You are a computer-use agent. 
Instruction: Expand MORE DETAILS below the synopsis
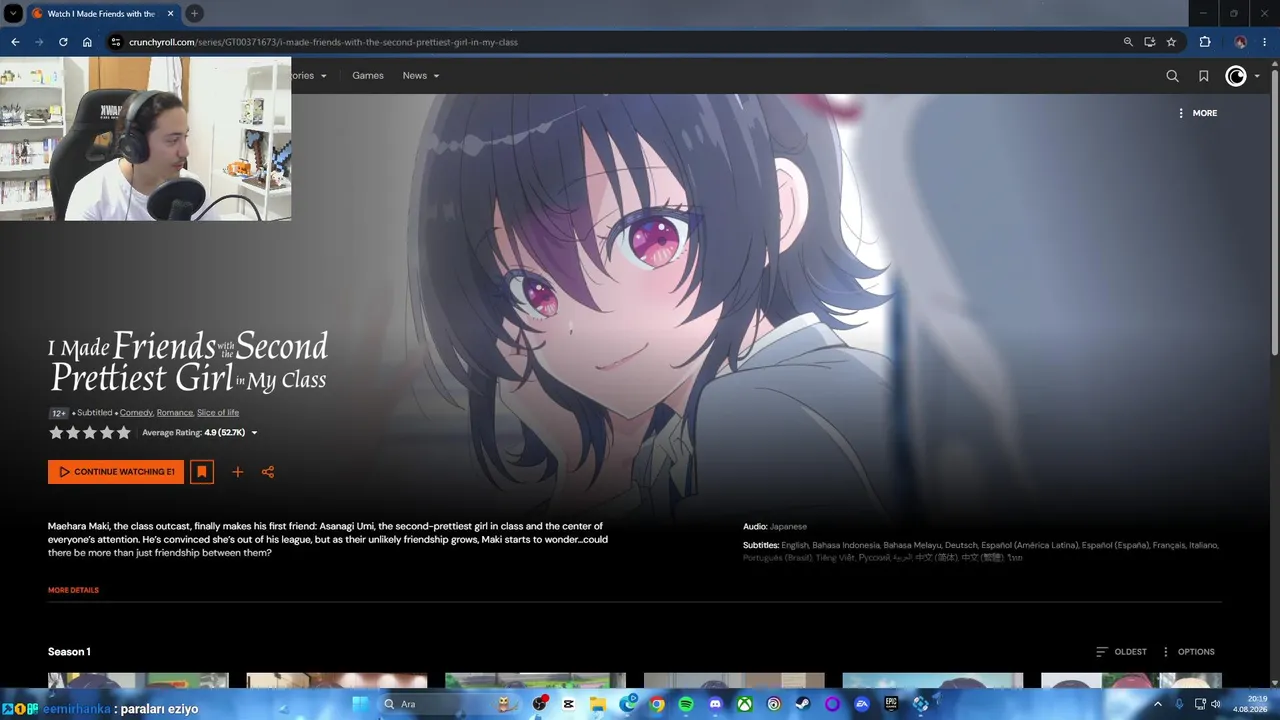coord(73,590)
